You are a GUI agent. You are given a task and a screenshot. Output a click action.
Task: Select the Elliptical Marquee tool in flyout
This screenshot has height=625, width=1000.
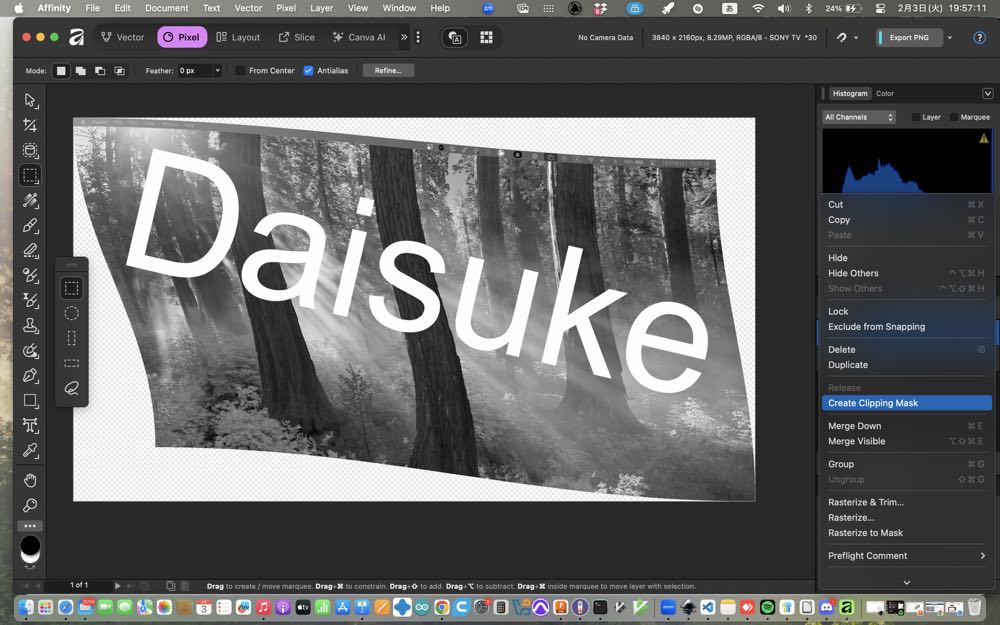click(x=72, y=313)
